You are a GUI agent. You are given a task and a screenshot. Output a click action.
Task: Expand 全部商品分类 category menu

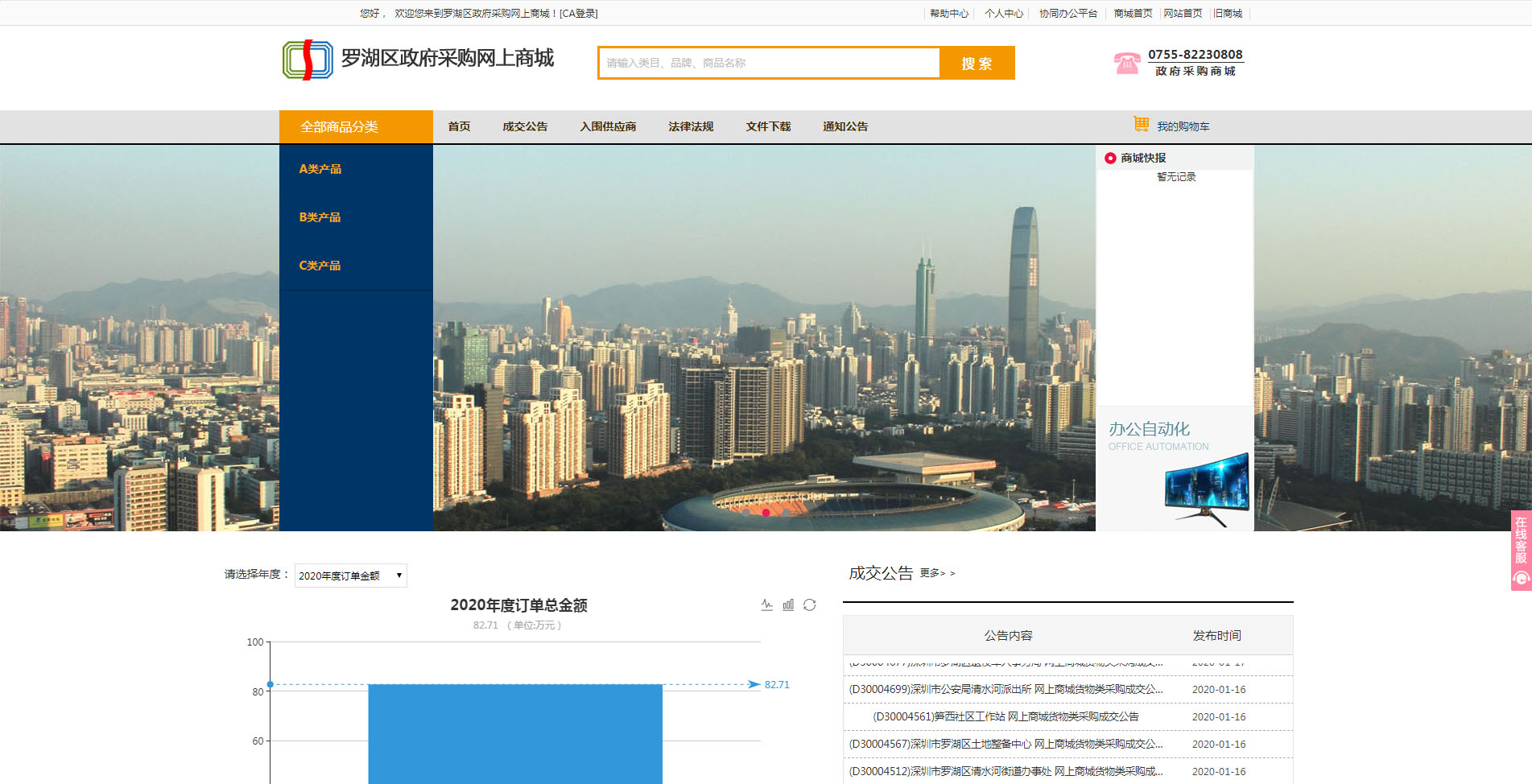356,126
